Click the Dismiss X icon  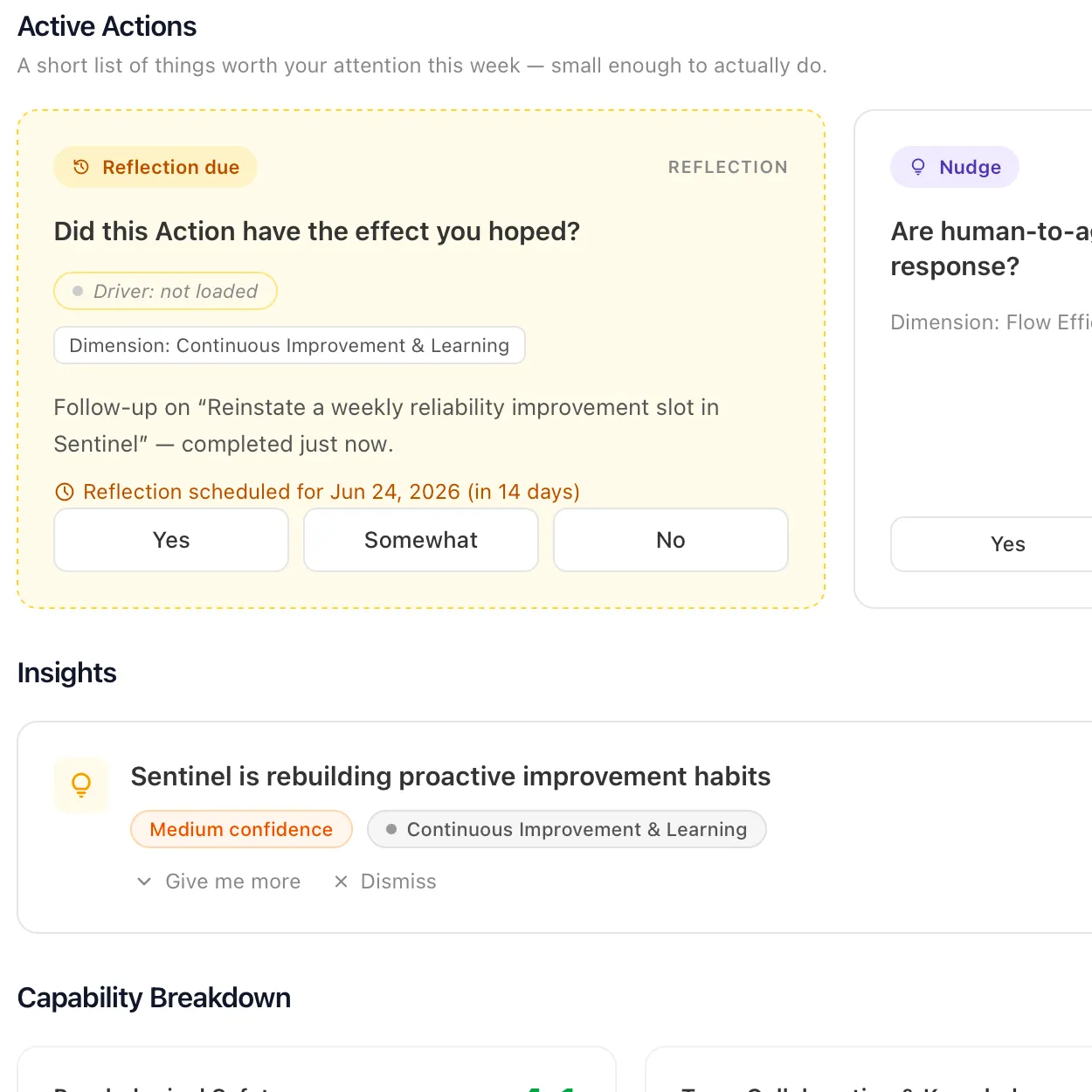342,881
